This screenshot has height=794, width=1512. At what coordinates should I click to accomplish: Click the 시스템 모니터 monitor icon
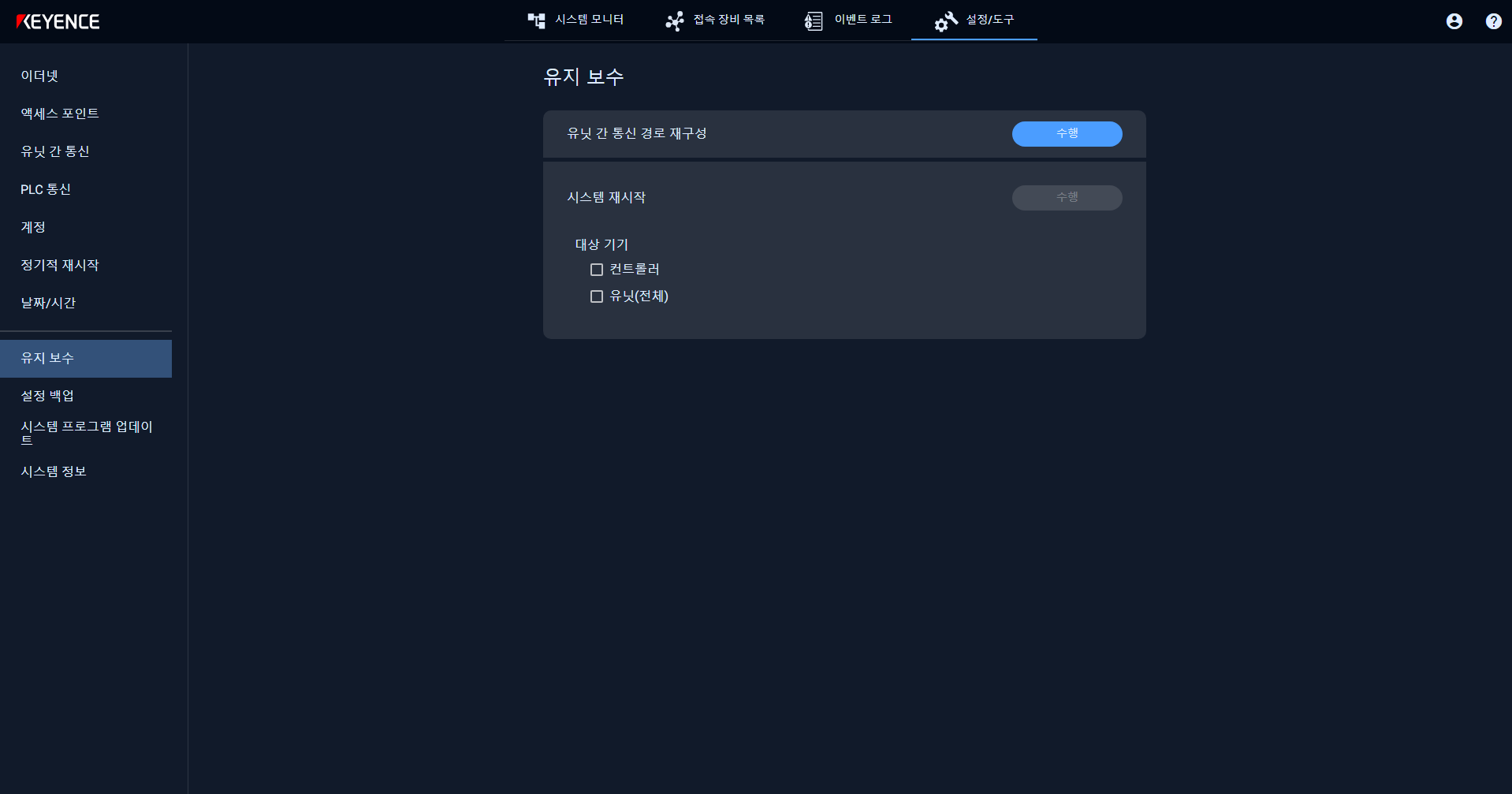coord(538,21)
